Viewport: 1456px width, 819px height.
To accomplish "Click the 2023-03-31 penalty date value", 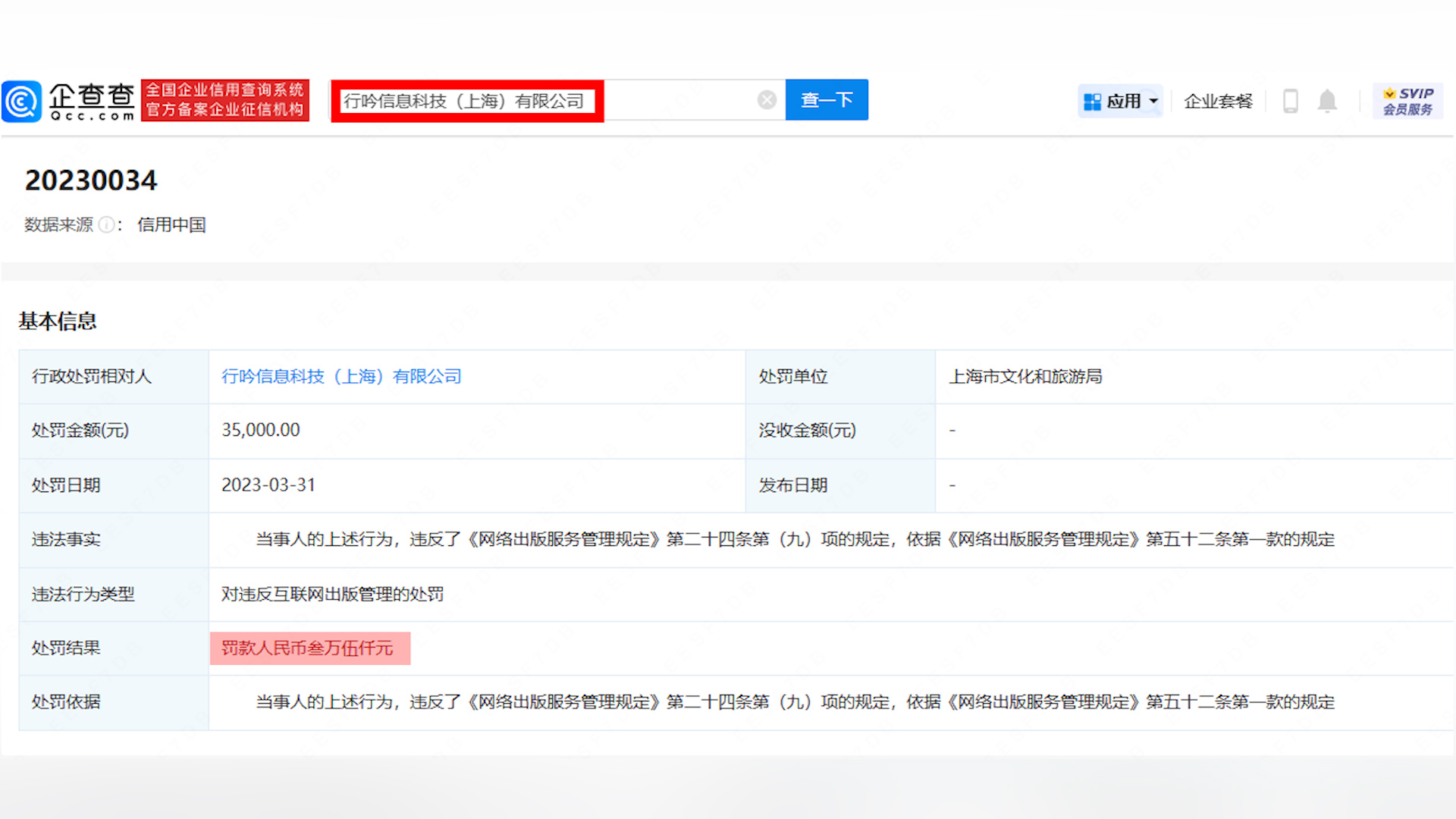I will (268, 485).
